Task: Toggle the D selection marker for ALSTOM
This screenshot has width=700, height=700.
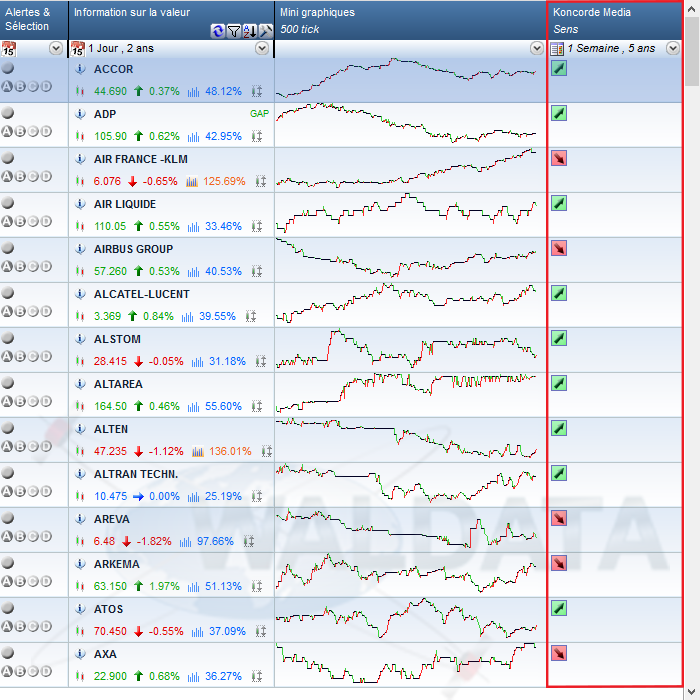Action: (x=46, y=356)
